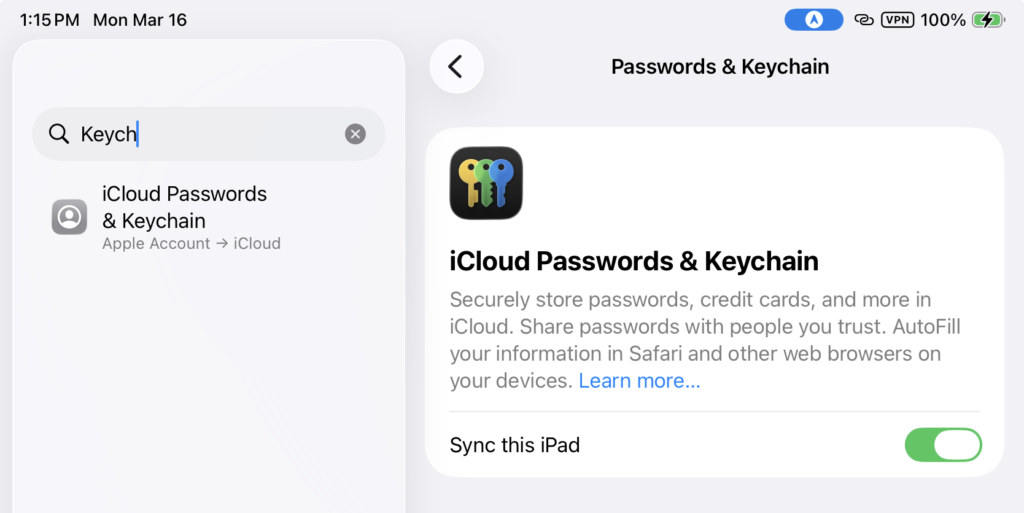
Task: Click the chain-link hotspot status icon
Action: click(x=864, y=20)
